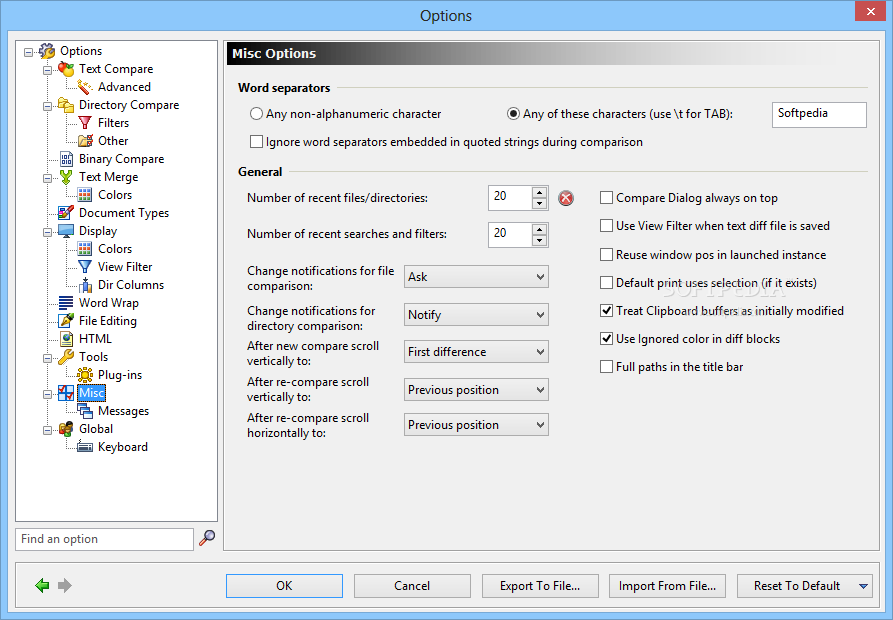The width and height of the screenshot is (893, 620).
Task: Decrease number of recent searches spinner
Action: point(539,241)
